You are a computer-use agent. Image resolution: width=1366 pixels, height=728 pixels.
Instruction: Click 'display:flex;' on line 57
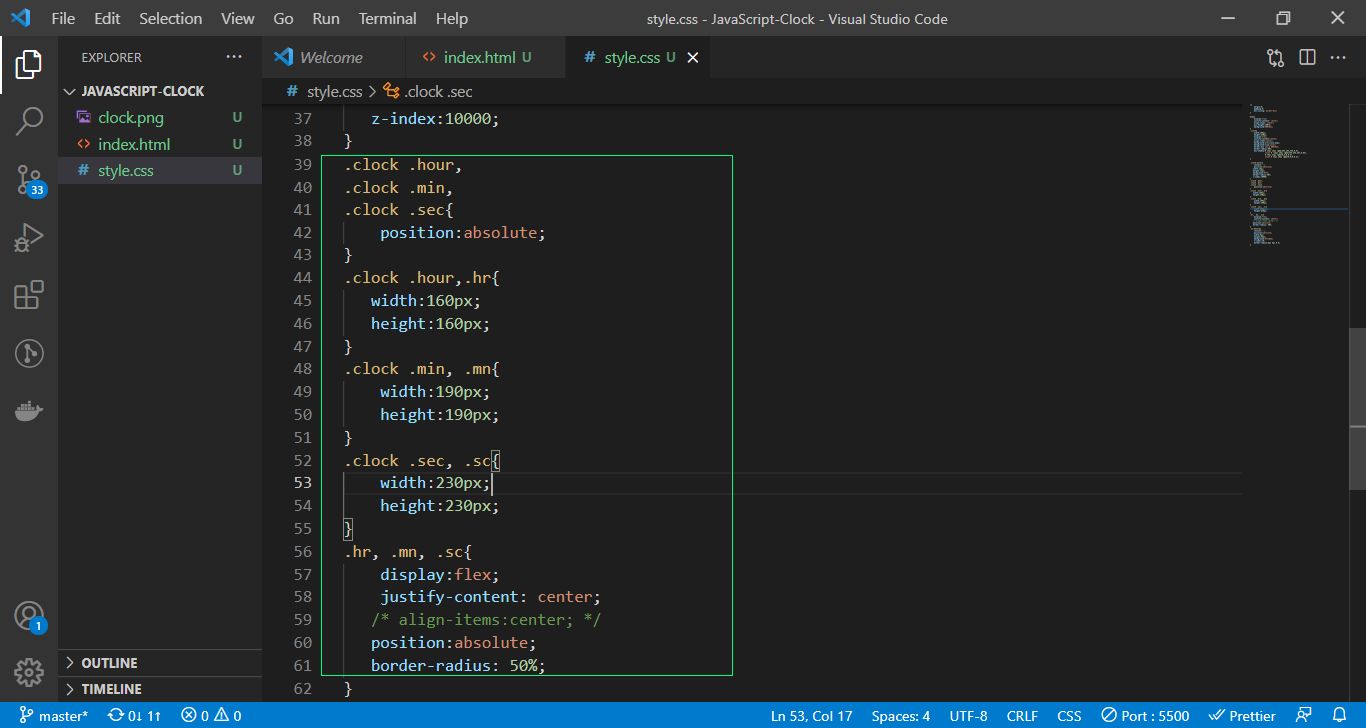[x=439, y=574]
